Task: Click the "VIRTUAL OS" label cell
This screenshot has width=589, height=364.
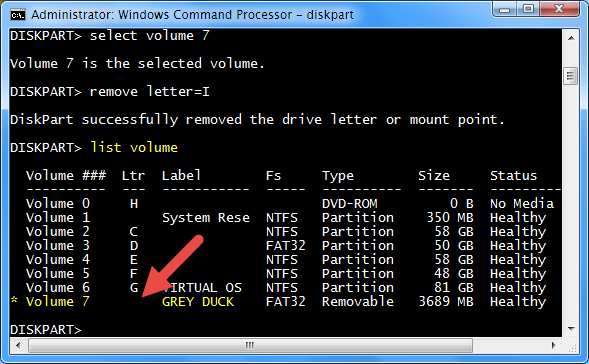Action: click(x=202, y=288)
